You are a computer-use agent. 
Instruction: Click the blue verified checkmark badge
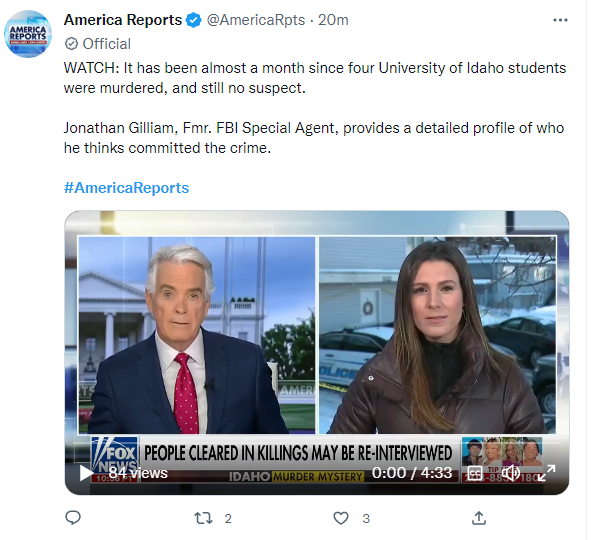coord(194,20)
